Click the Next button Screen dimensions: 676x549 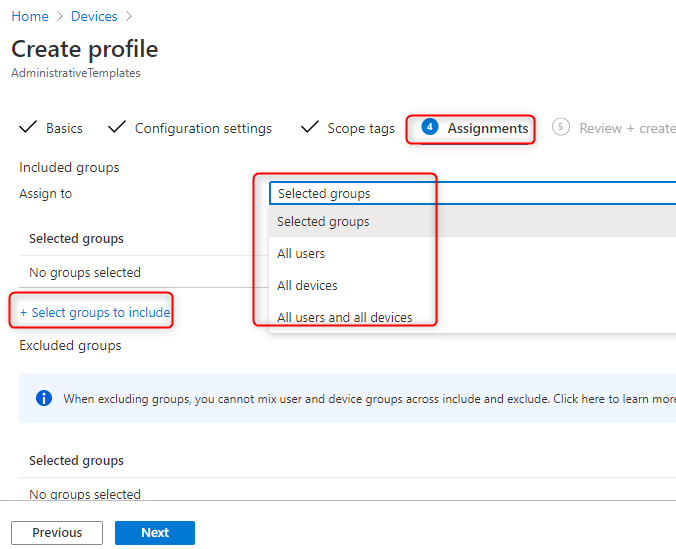155,533
